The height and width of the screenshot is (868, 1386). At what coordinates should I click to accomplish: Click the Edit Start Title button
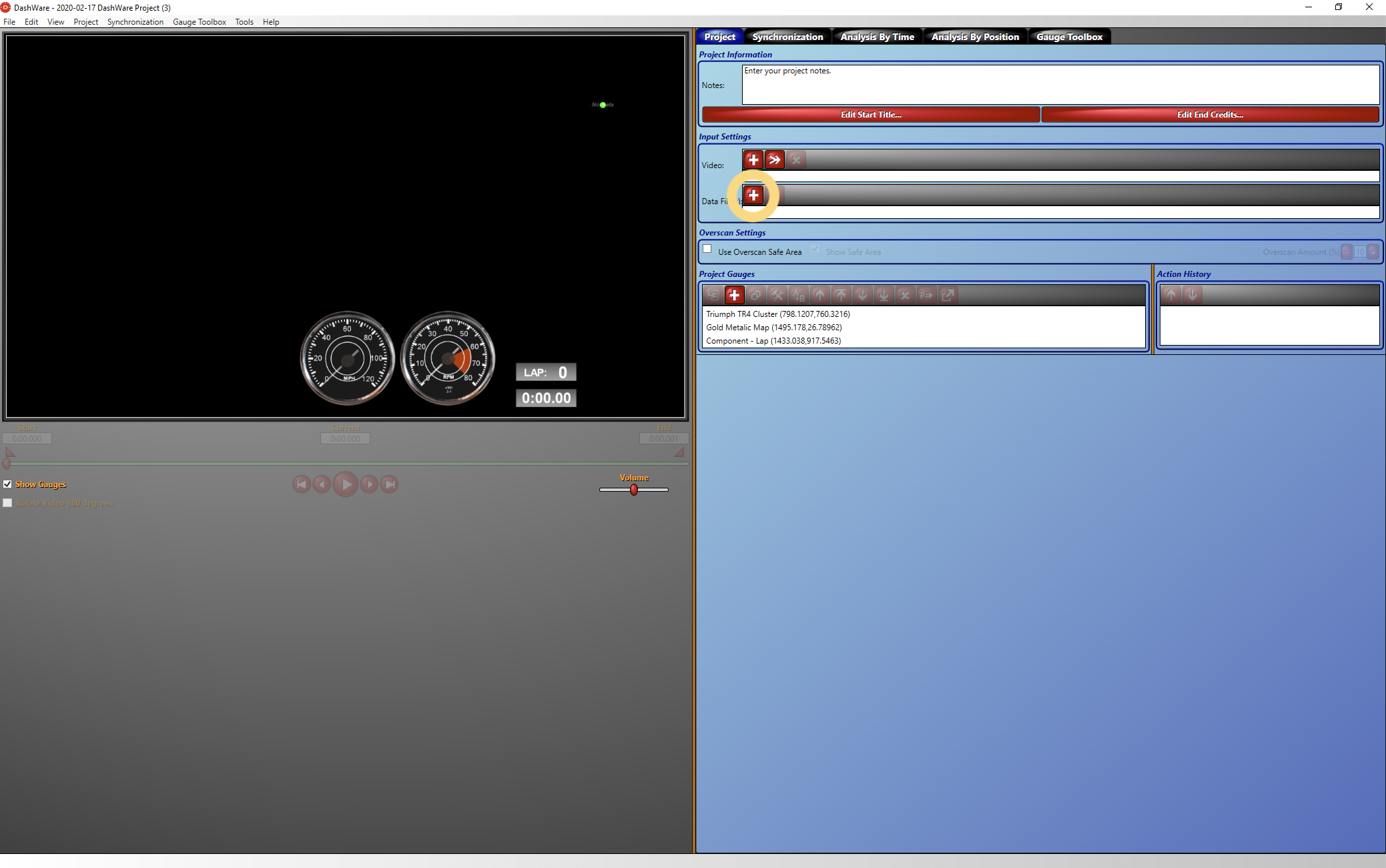[870, 115]
